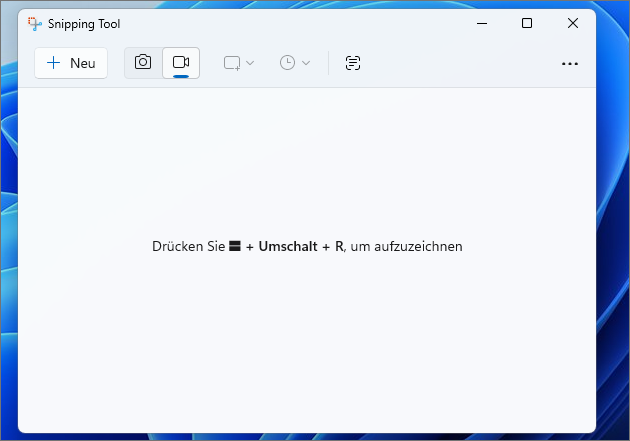Click the text actions icon
The image size is (630, 441).
tap(353, 63)
